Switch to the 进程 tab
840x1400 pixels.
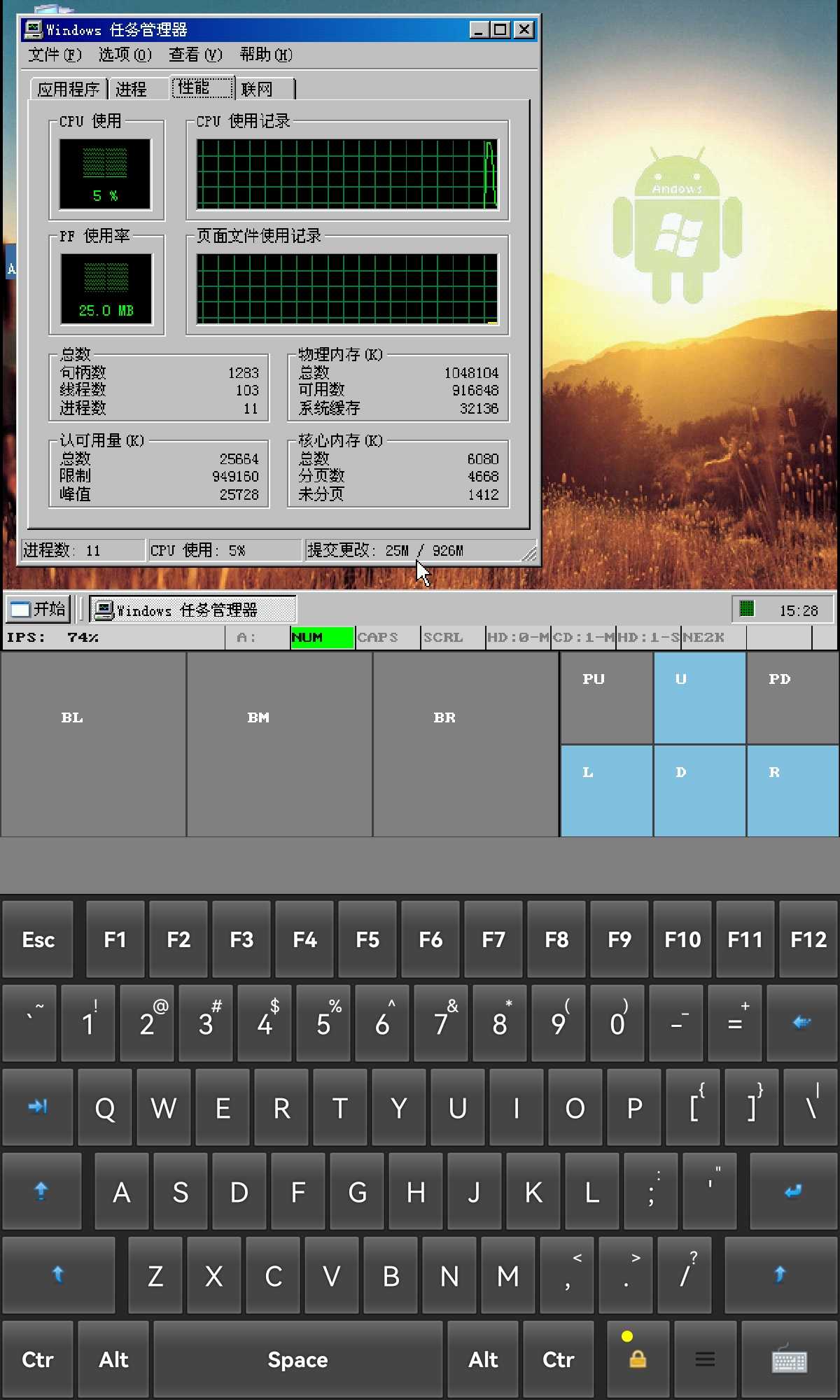[x=132, y=89]
